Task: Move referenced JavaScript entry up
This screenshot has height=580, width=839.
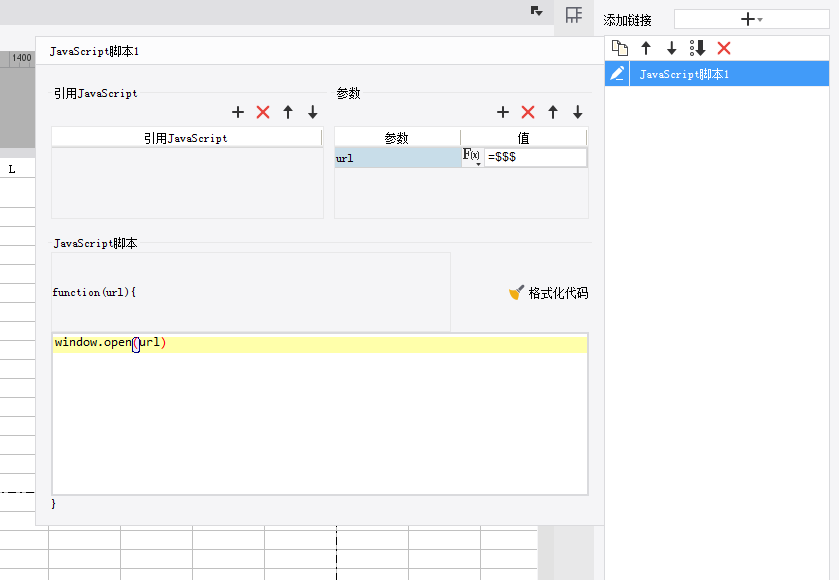Action: coord(288,112)
